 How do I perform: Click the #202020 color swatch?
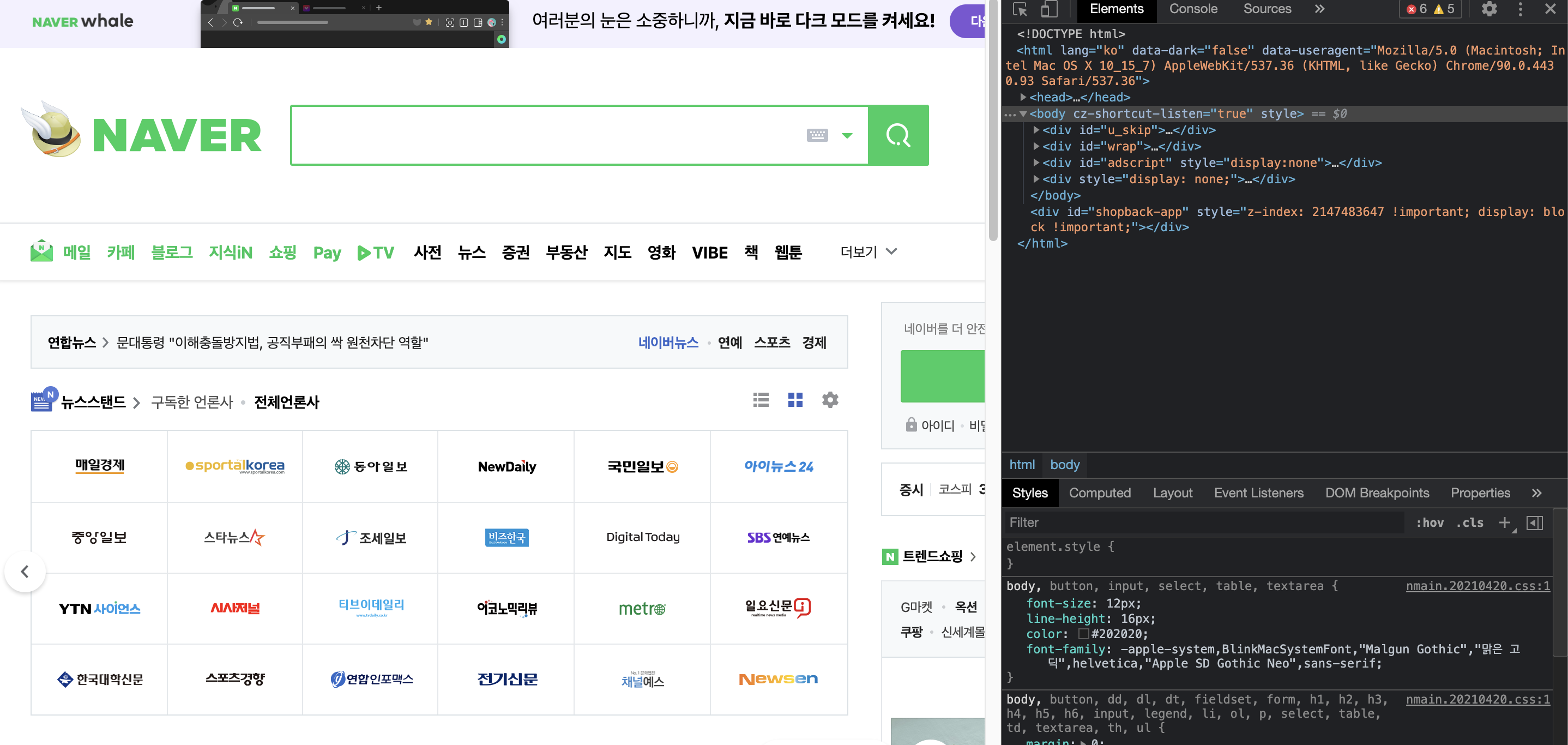1083,634
